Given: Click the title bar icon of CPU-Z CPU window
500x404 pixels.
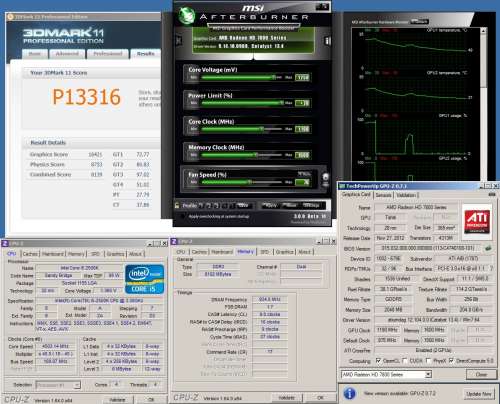Looking at the screenshot, I should [x=5, y=243].
